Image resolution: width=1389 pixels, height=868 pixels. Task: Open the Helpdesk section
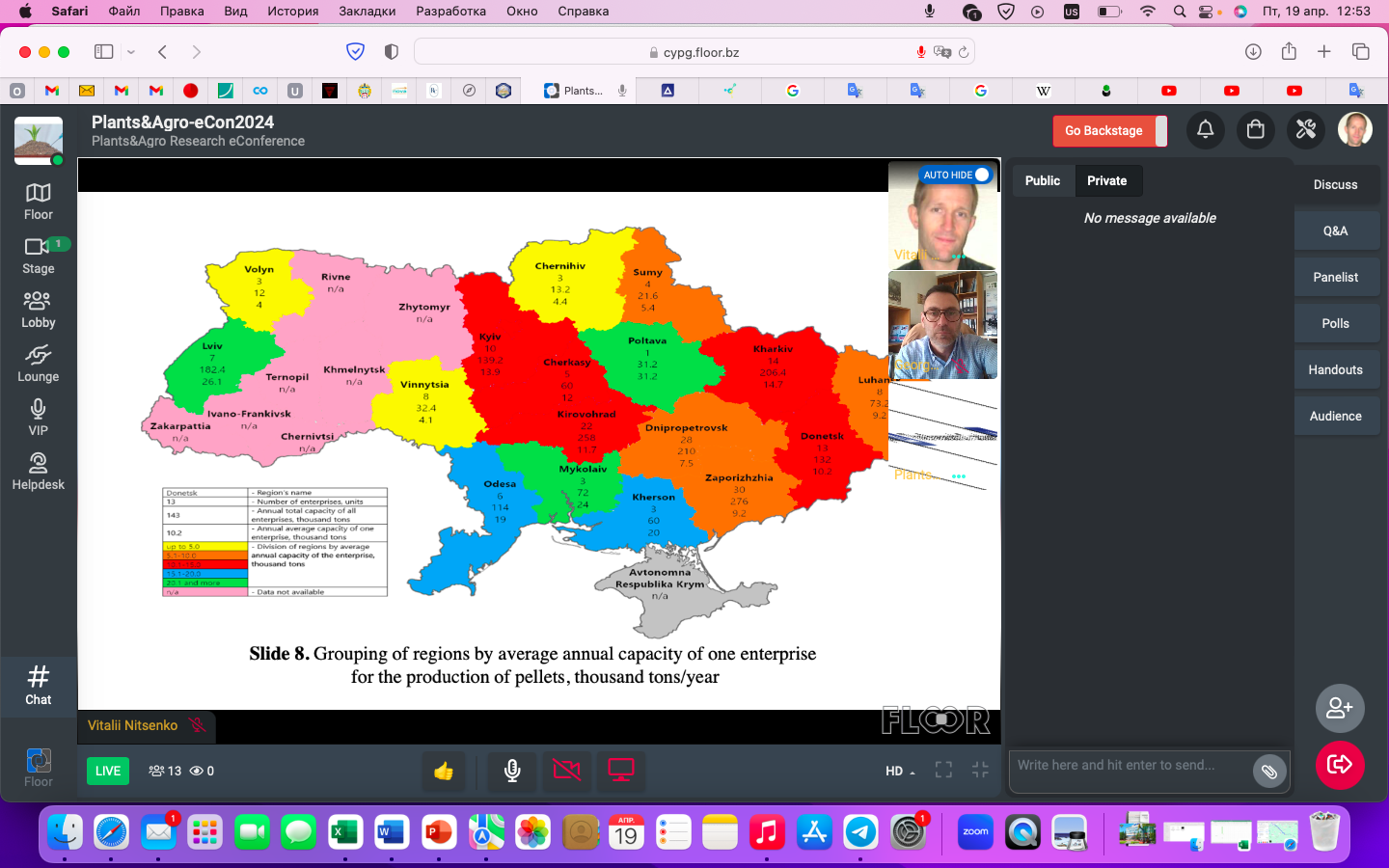38,472
